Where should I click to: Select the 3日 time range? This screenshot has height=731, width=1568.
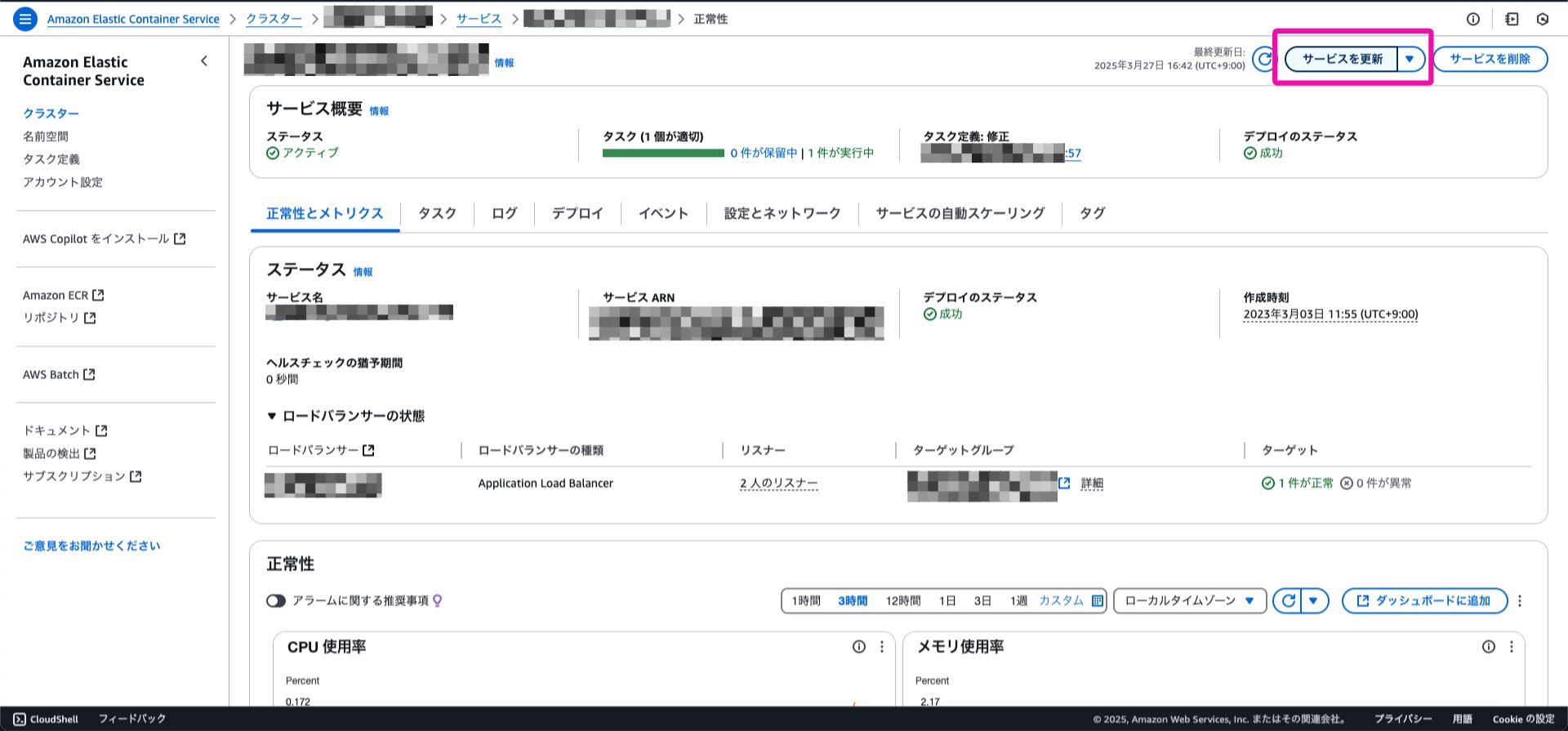pyautogui.click(x=982, y=601)
